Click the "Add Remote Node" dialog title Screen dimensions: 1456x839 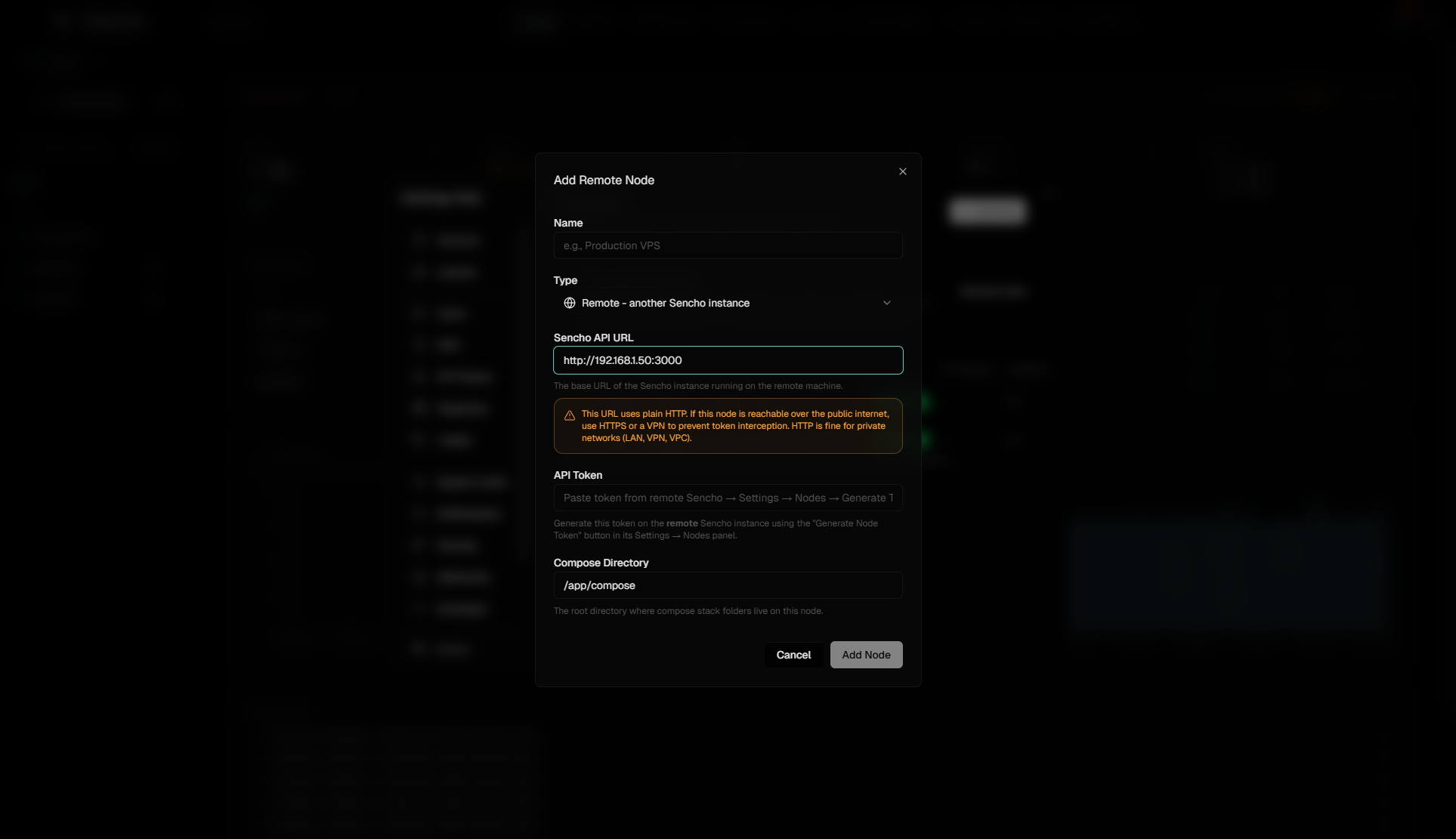[x=604, y=180]
